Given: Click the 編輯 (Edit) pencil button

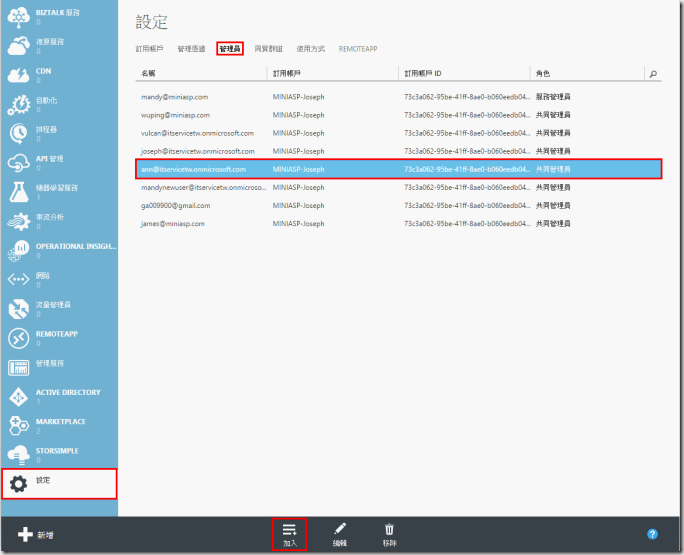Looking at the screenshot, I should (x=340, y=534).
